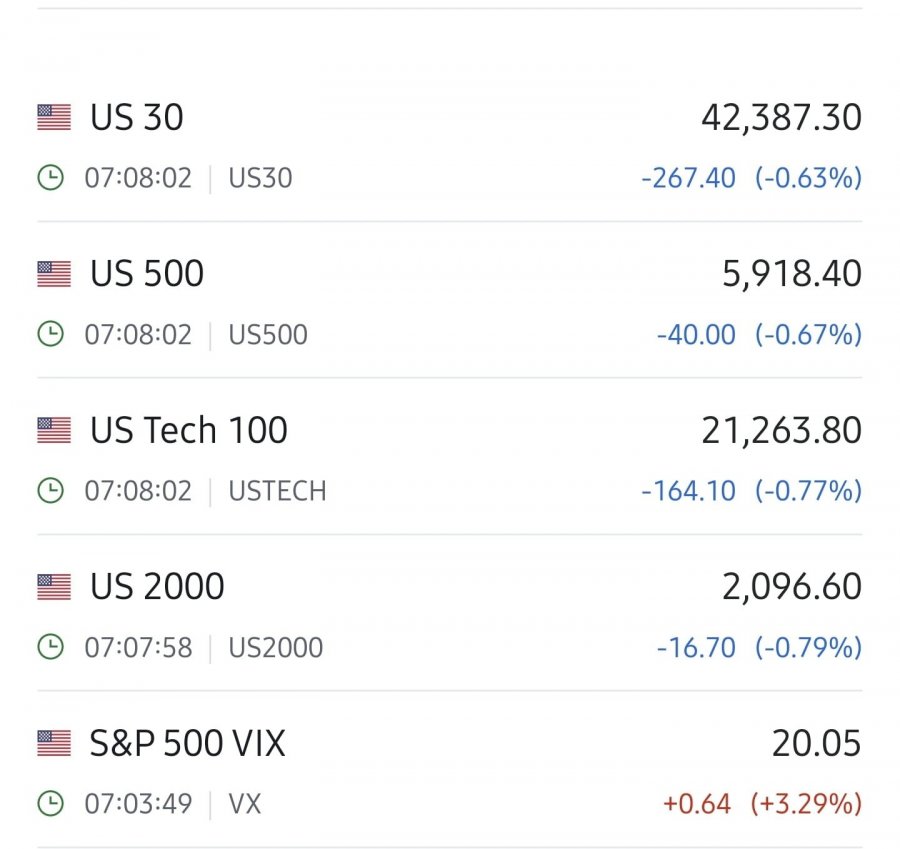Open the US Tech 100 index name

pyautogui.click(x=189, y=431)
